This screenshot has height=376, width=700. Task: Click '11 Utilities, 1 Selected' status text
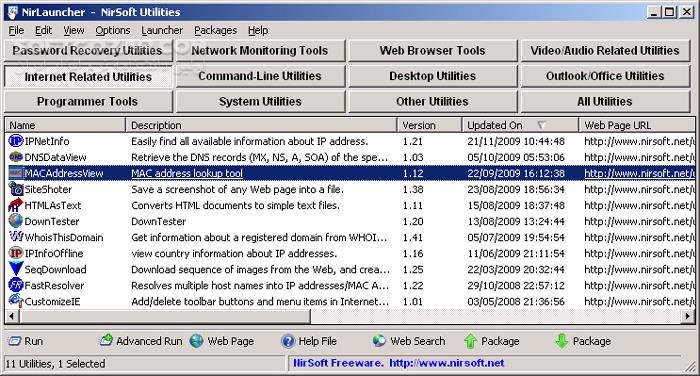click(x=55, y=363)
